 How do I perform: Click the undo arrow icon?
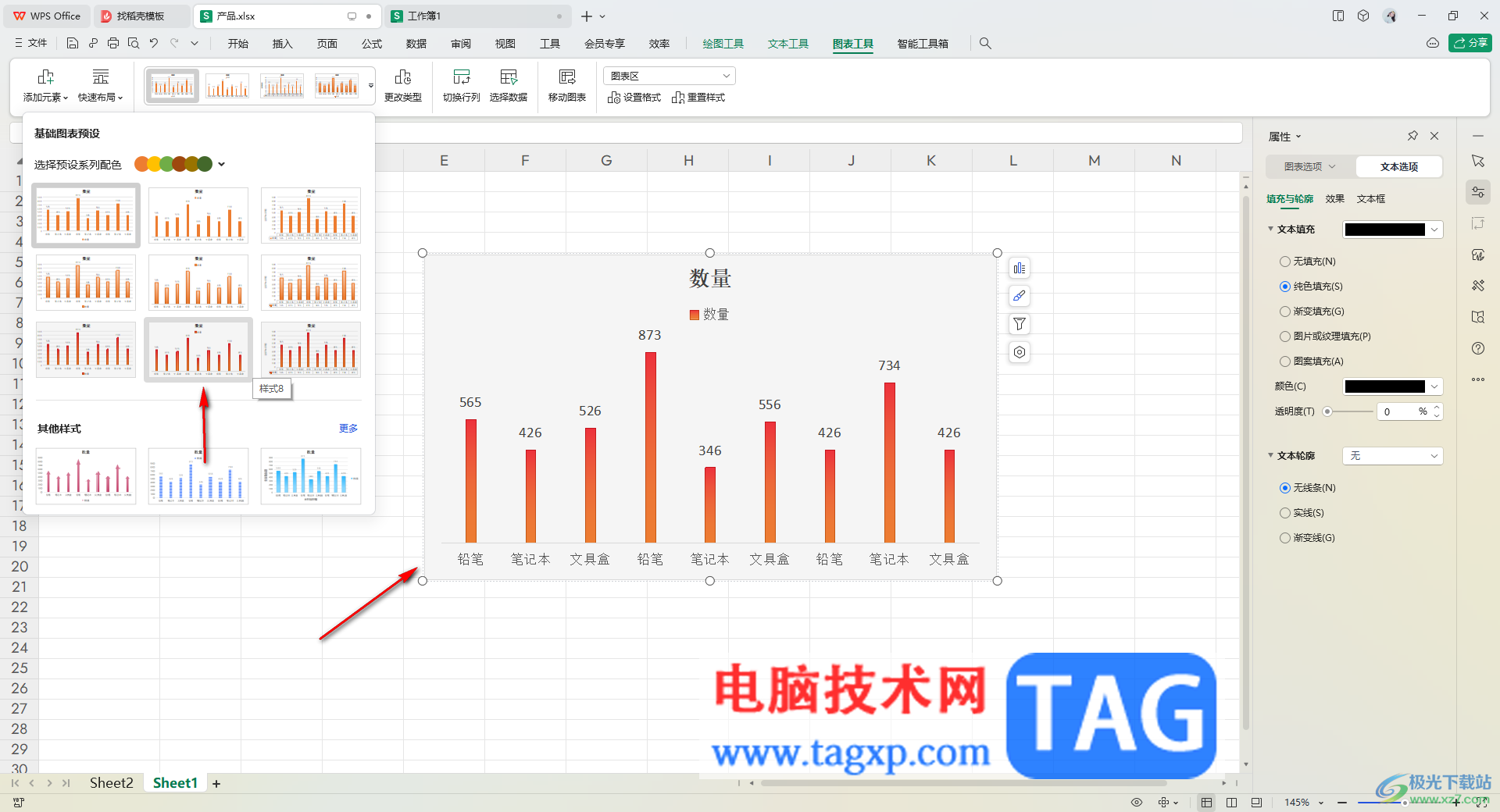154,44
